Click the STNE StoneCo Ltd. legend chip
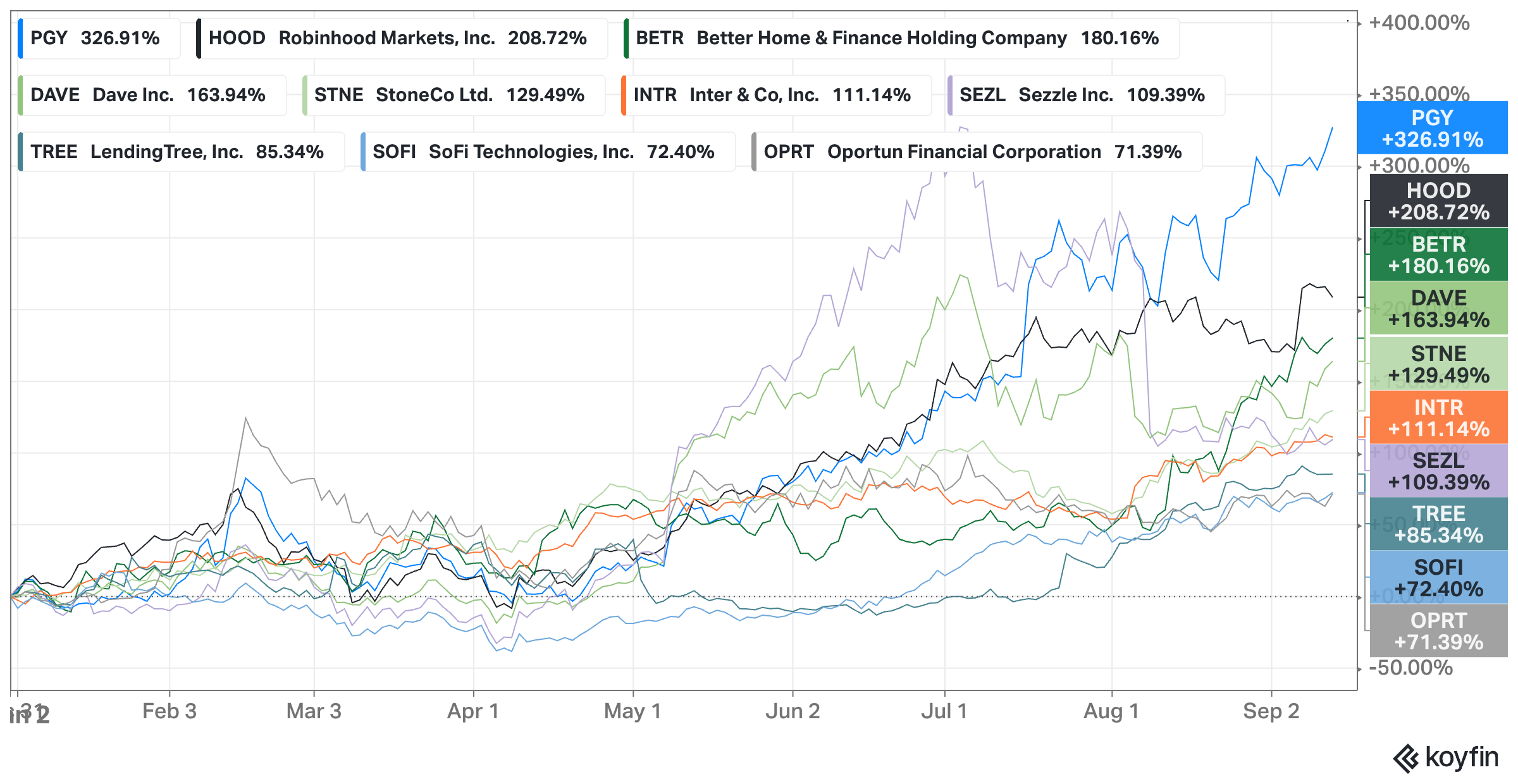This screenshot has width=1518, height=784. [454, 95]
